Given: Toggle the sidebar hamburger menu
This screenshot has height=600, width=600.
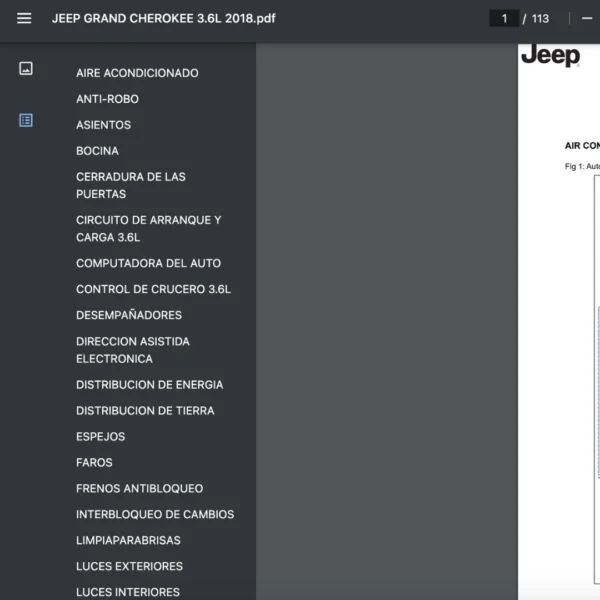Looking at the screenshot, I should tap(24, 18).
